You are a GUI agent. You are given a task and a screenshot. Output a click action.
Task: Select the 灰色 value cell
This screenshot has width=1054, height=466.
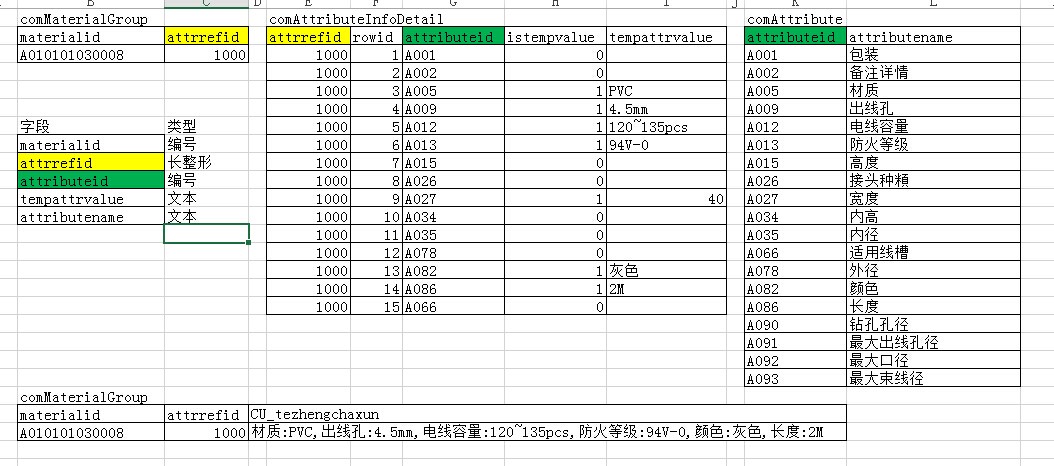(666, 271)
